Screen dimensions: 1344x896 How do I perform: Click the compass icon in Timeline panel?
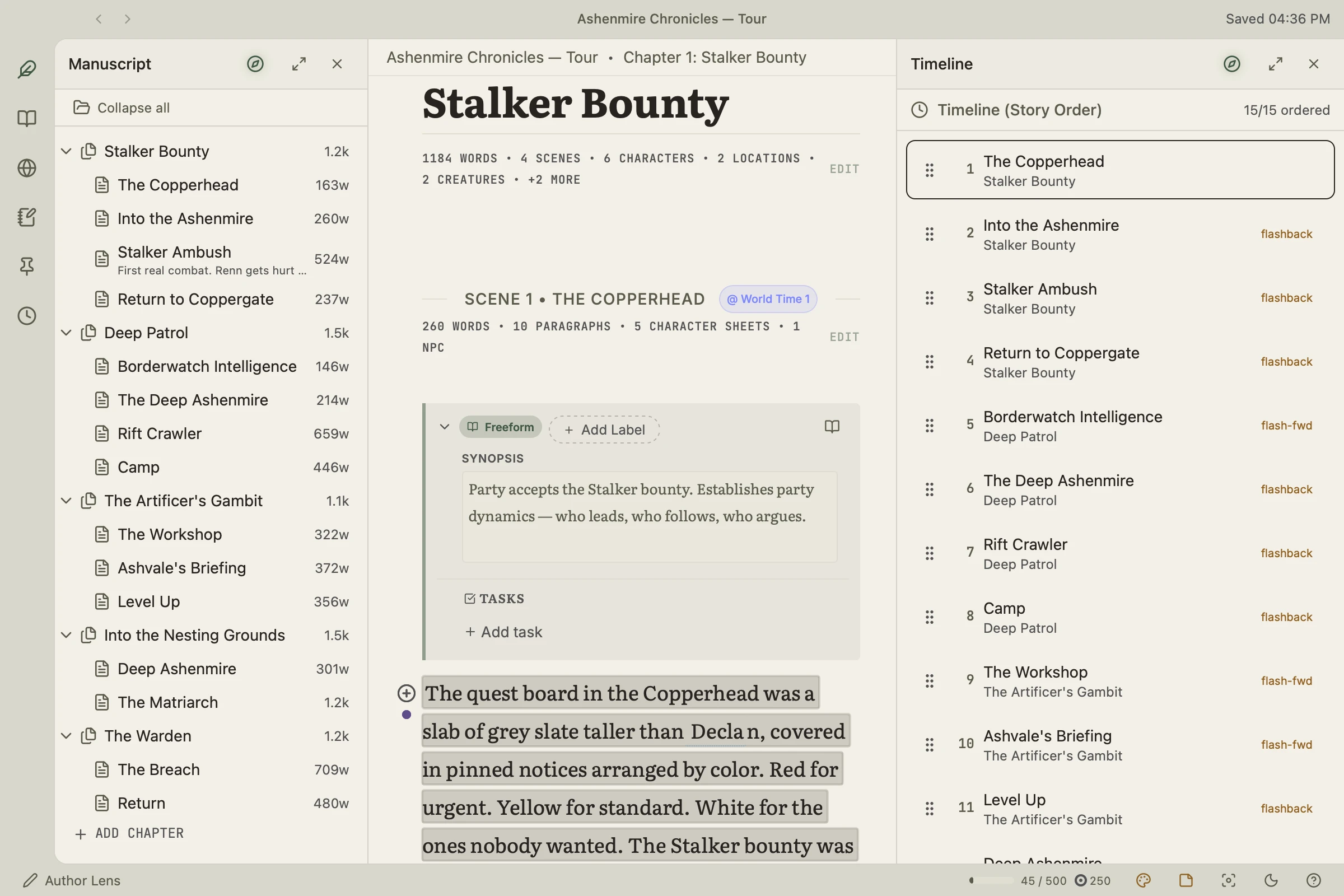1232,64
